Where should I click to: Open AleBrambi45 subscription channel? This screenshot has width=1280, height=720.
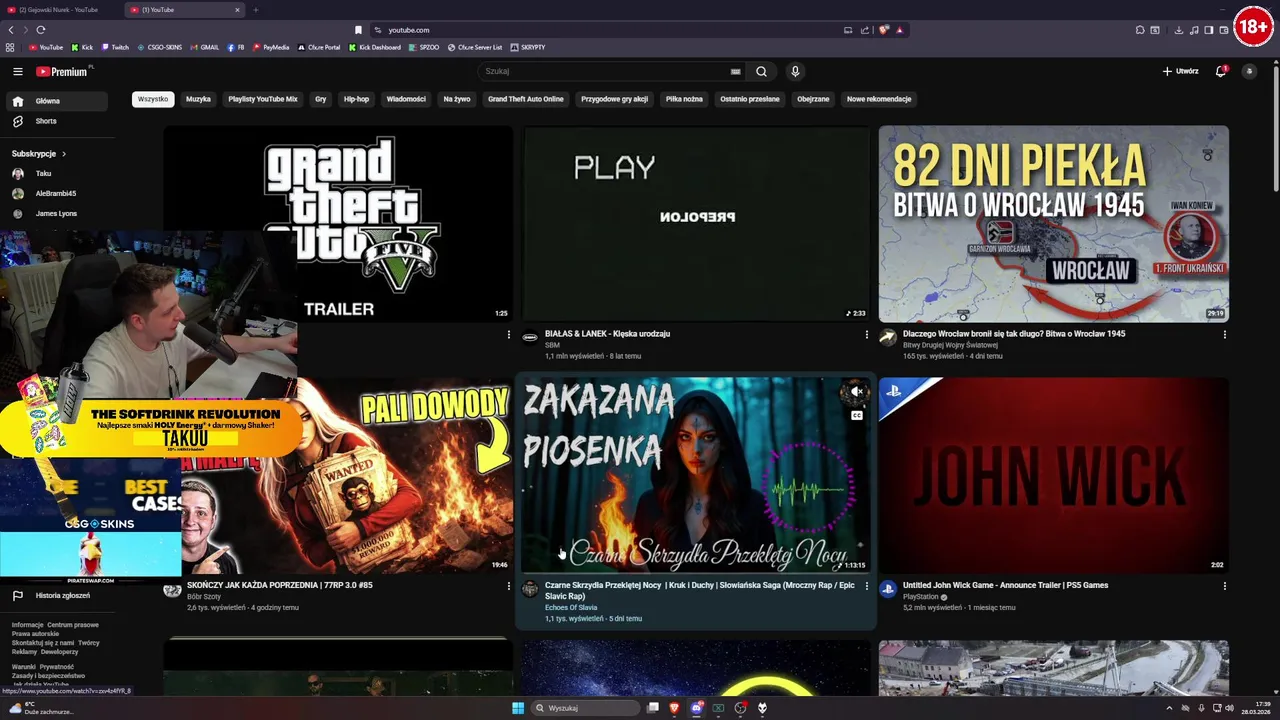coord(56,193)
